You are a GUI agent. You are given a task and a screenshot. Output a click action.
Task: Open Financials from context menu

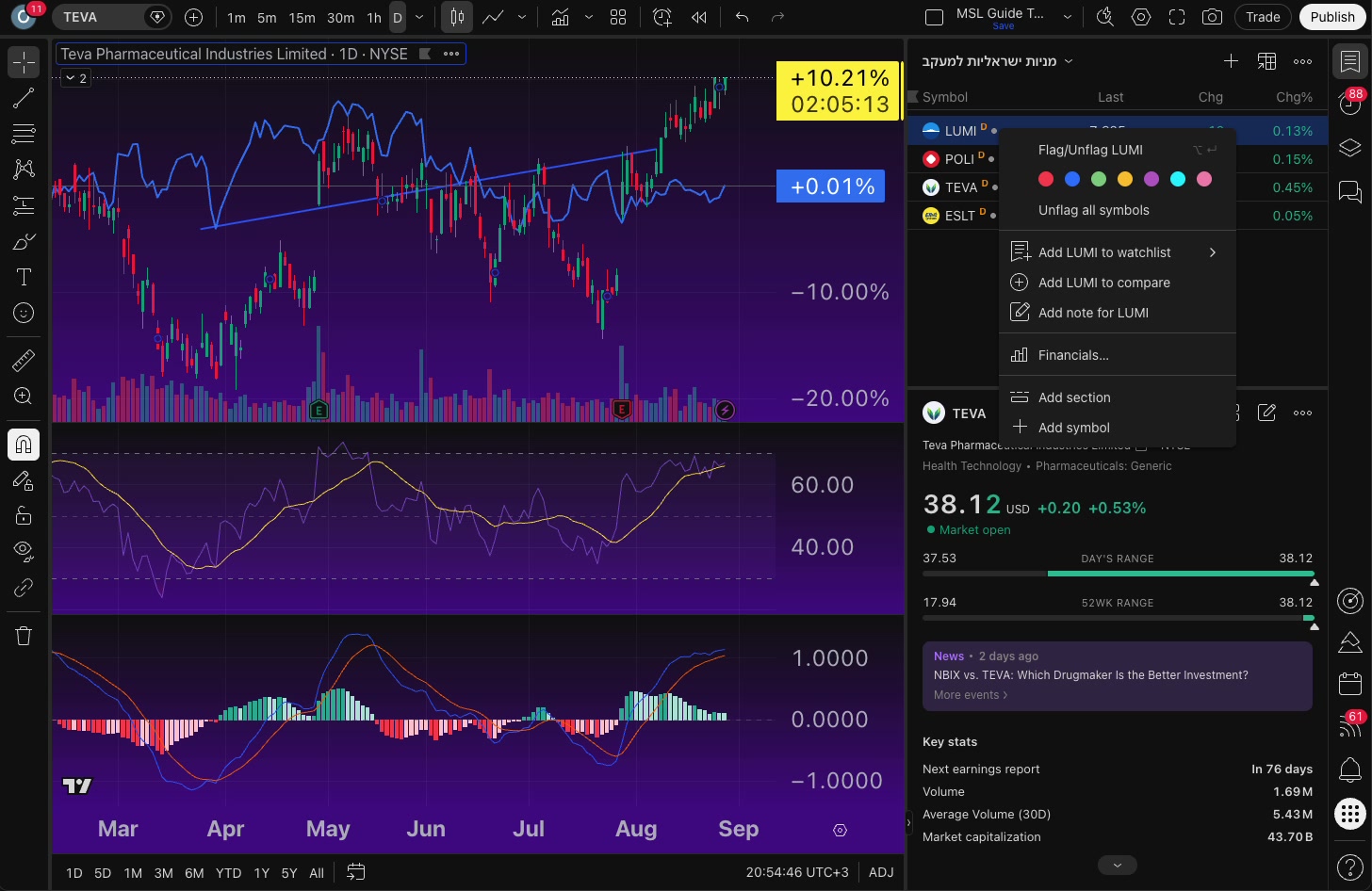coord(1118,355)
